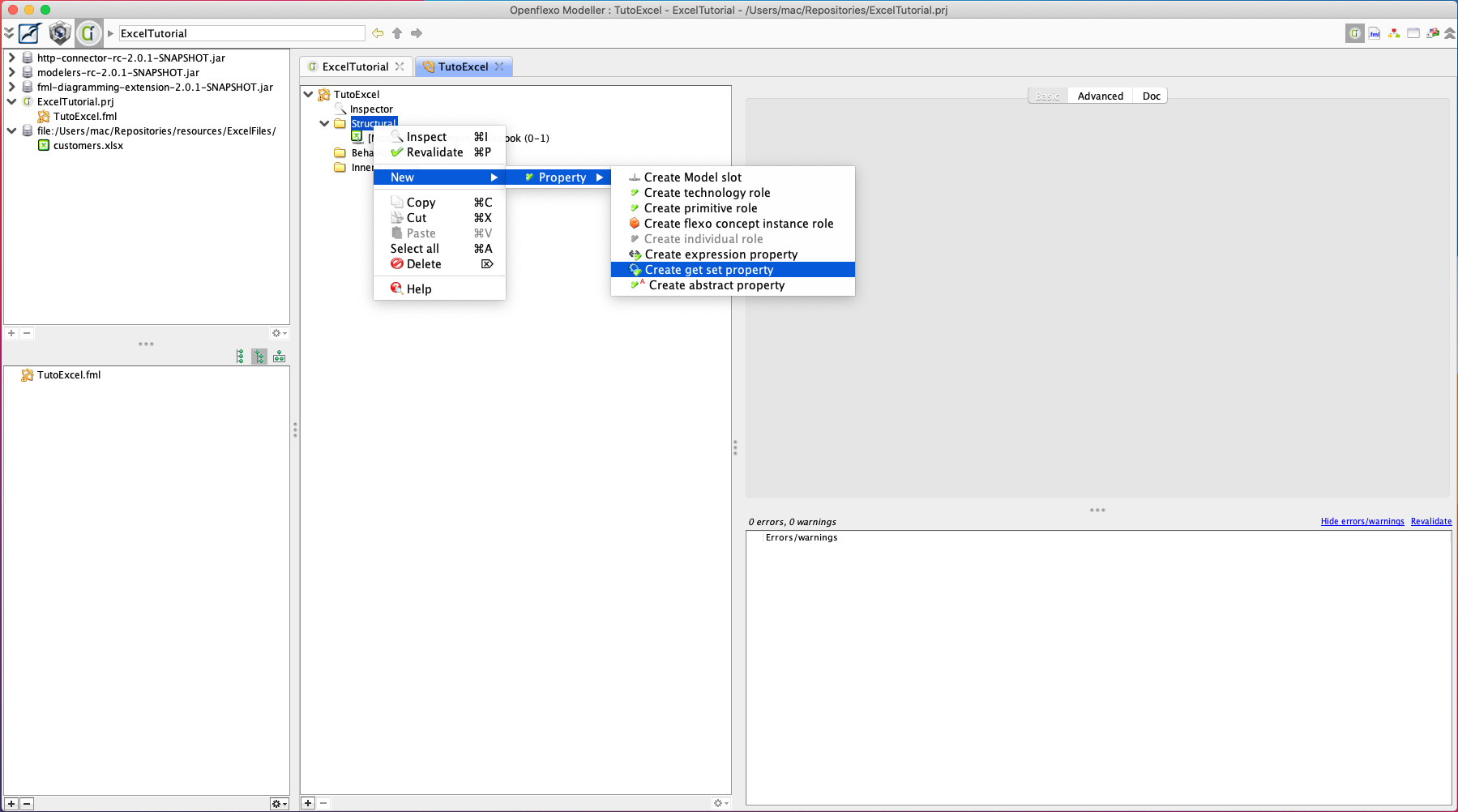Open the localization flags icon

(x=1433, y=33)
